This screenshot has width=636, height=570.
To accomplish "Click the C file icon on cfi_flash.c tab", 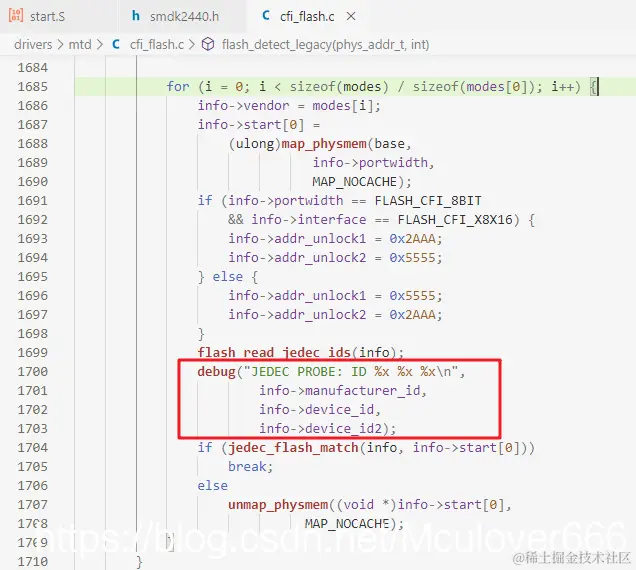I will point(266,16).
